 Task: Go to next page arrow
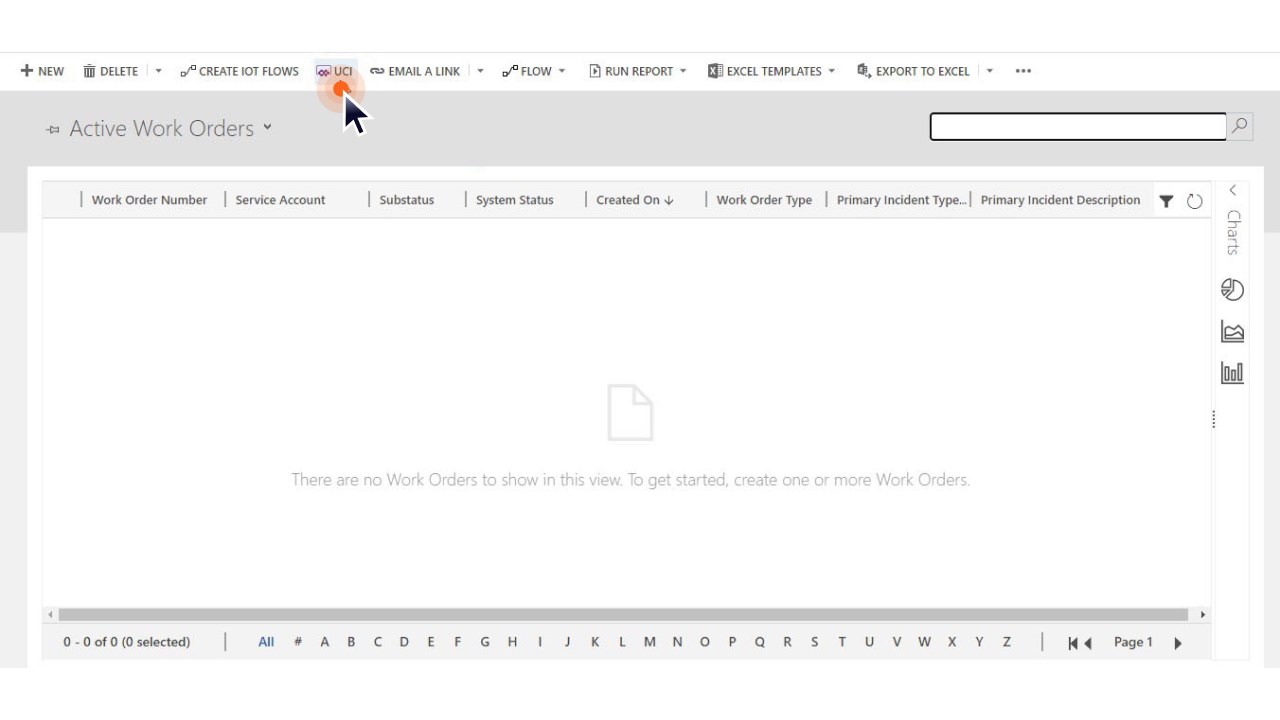(x=1178, y=643)
